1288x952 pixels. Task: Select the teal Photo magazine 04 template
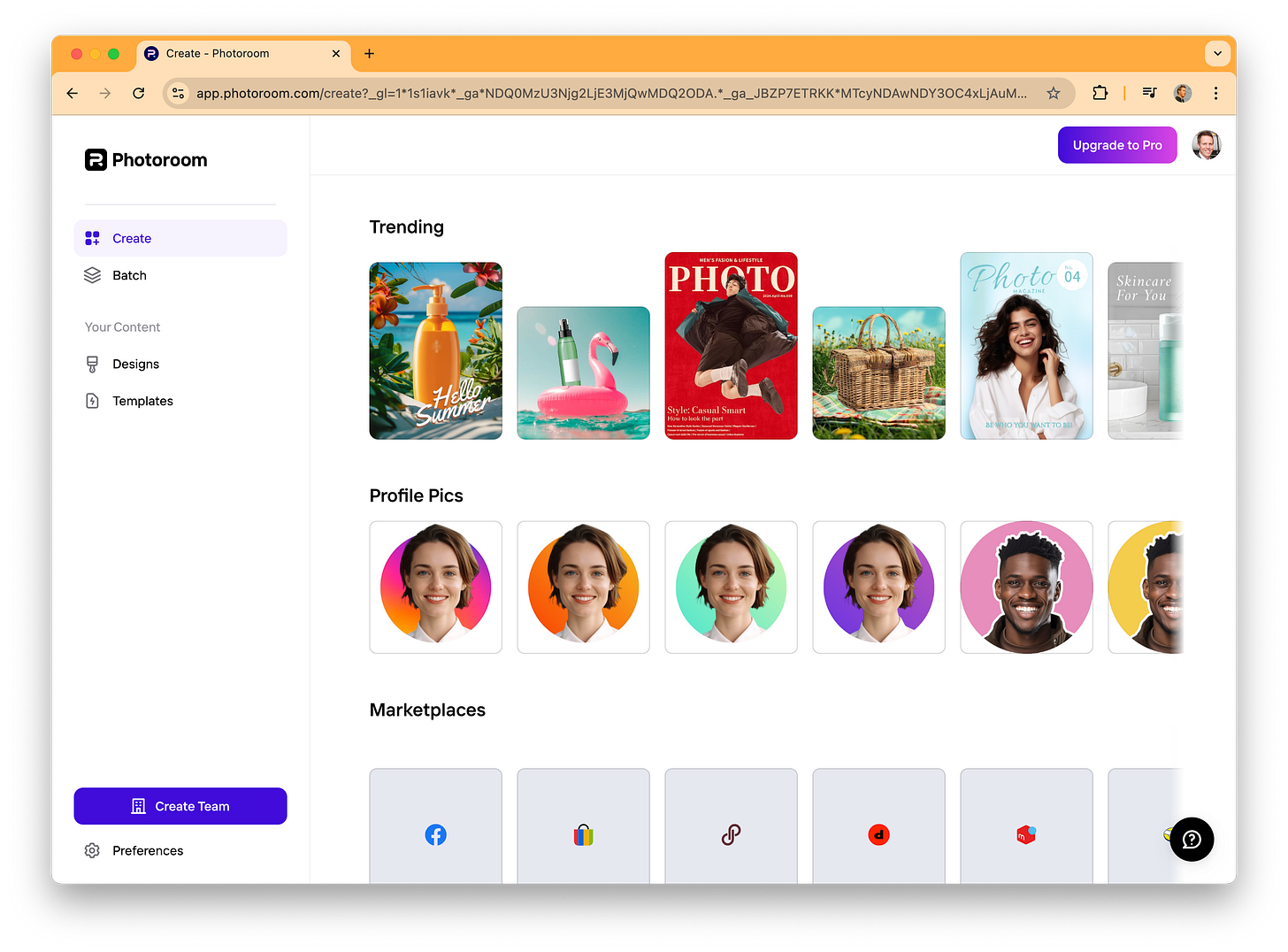(x=1026, y=346)
